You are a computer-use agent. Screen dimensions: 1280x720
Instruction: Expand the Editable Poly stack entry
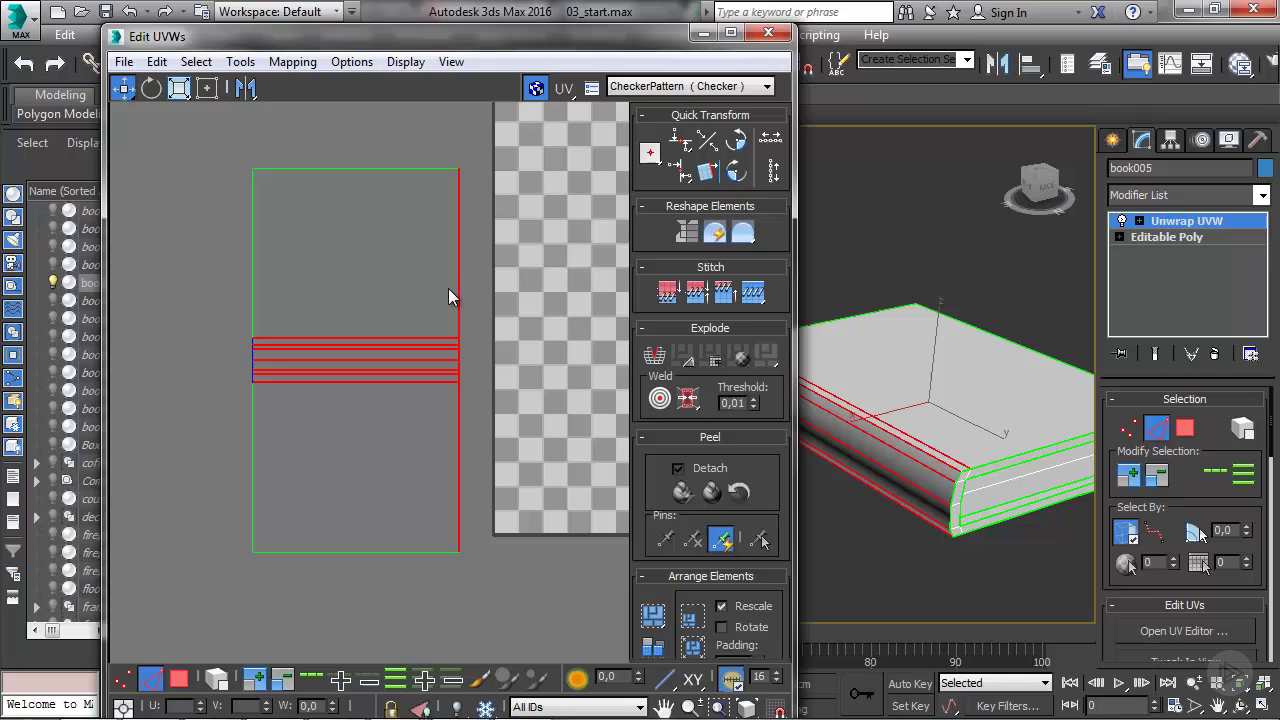tap(1120, 237)
